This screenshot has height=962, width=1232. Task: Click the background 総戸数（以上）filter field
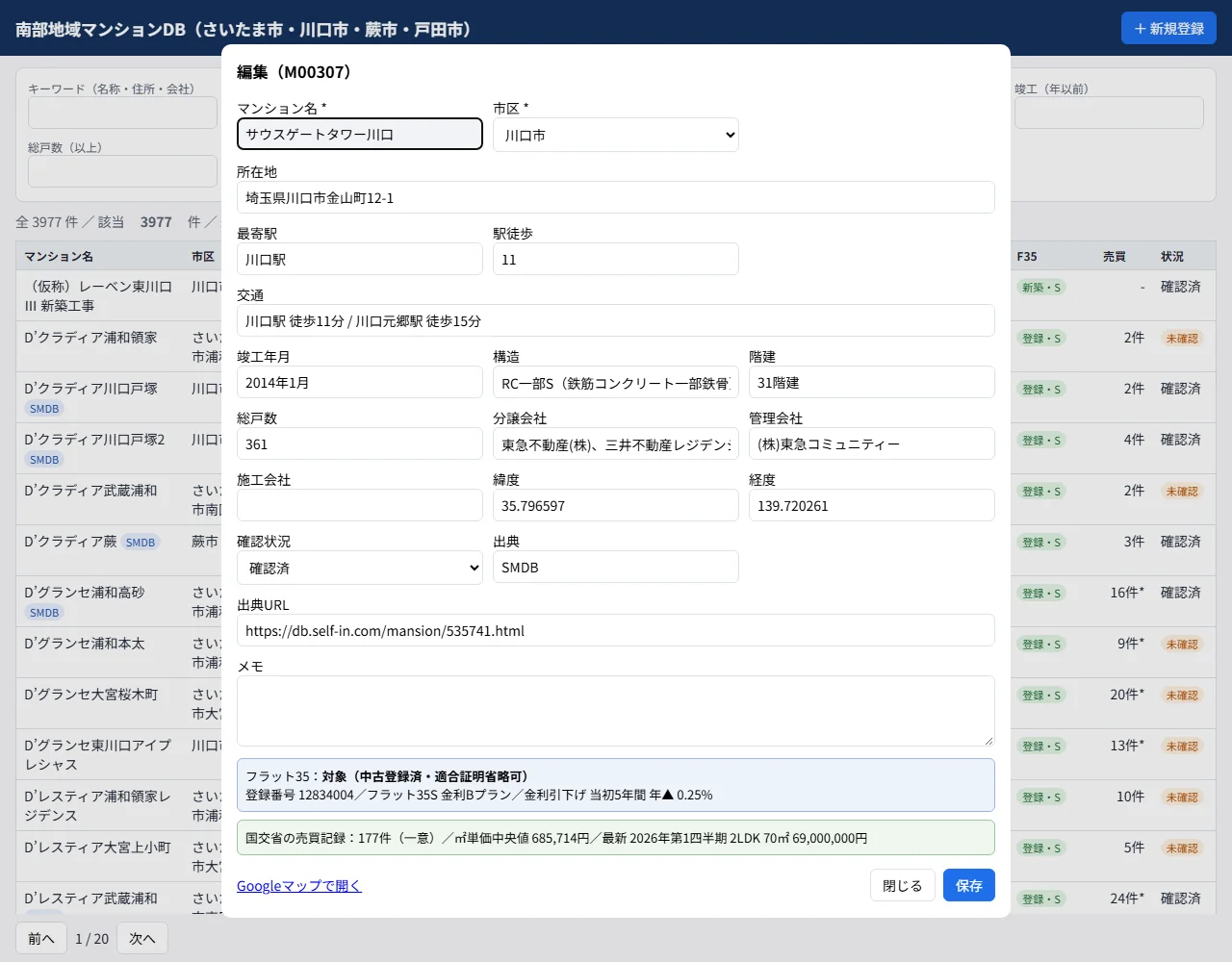pyautogui.click(x=122, y=171)
